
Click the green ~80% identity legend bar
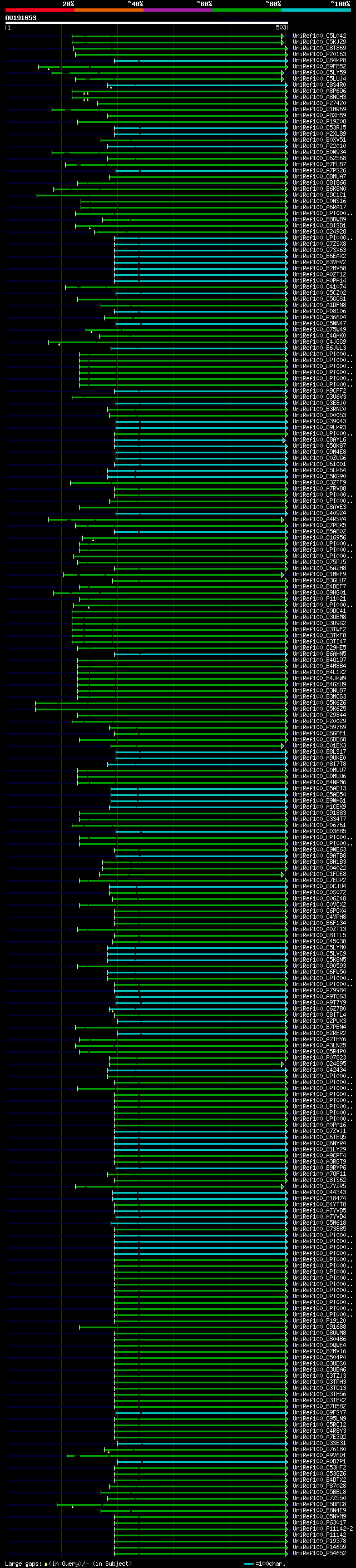pos(247,10)
